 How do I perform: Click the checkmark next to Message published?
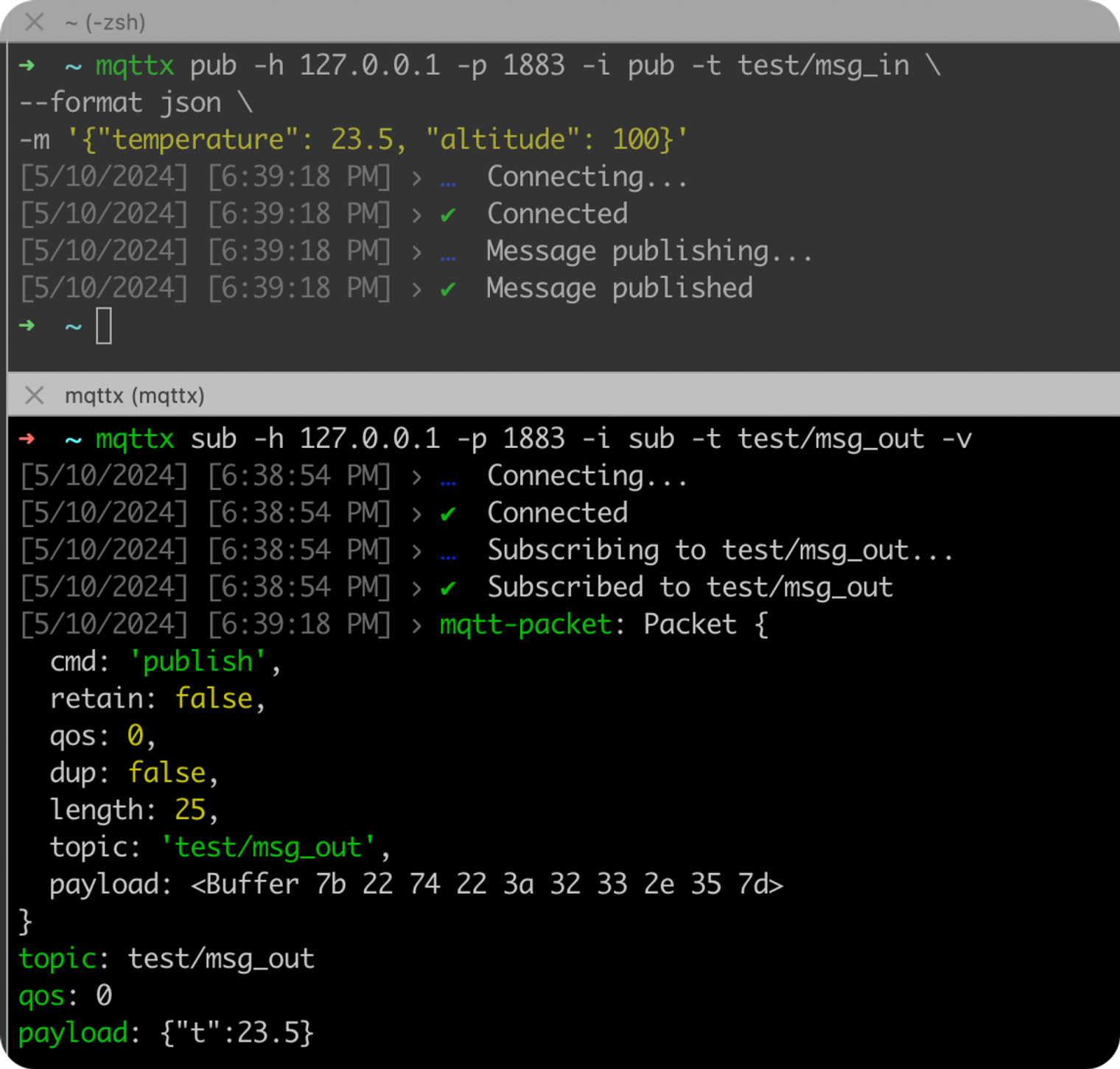pos(449,288)
